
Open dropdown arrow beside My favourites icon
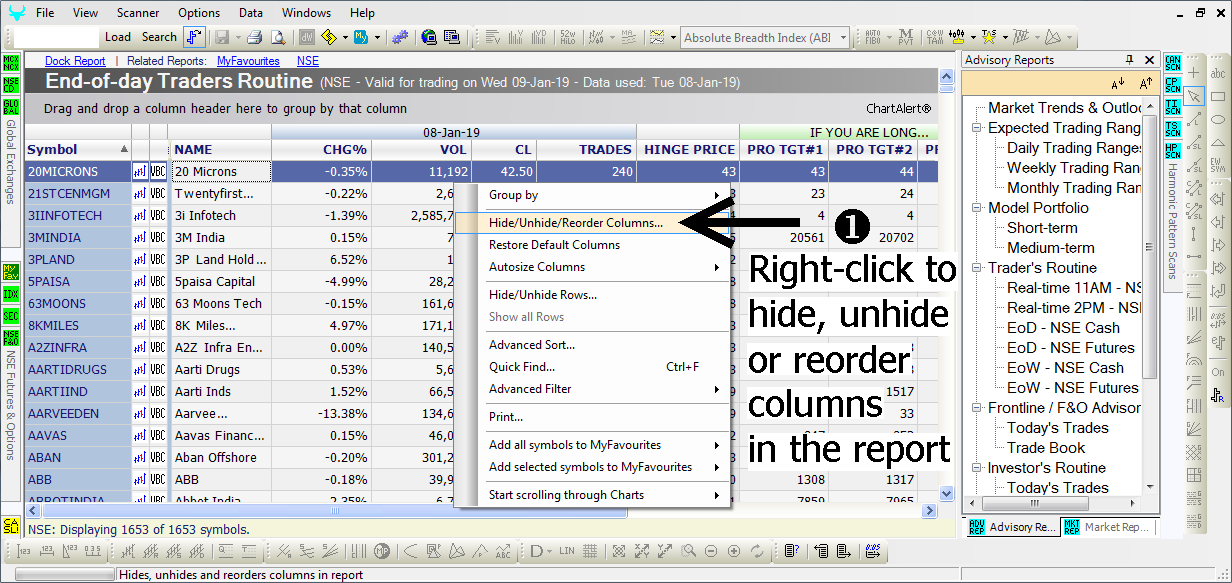[x=377, y=38]
